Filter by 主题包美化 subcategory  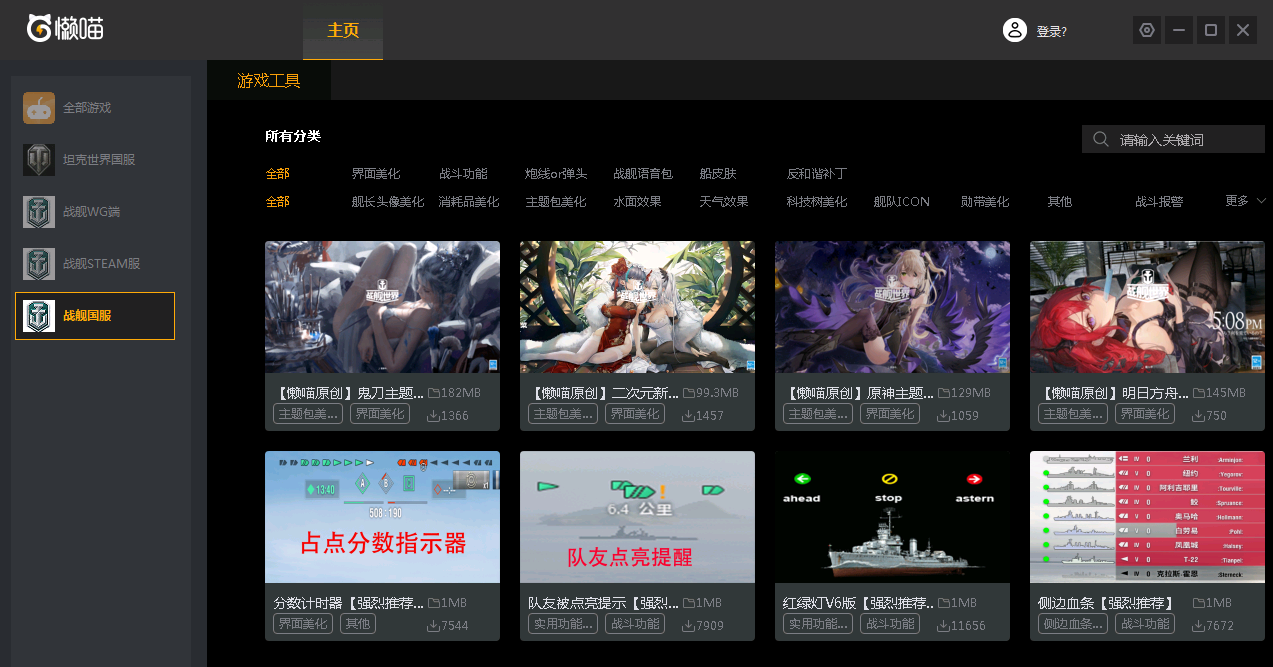[x=556, y=202]
